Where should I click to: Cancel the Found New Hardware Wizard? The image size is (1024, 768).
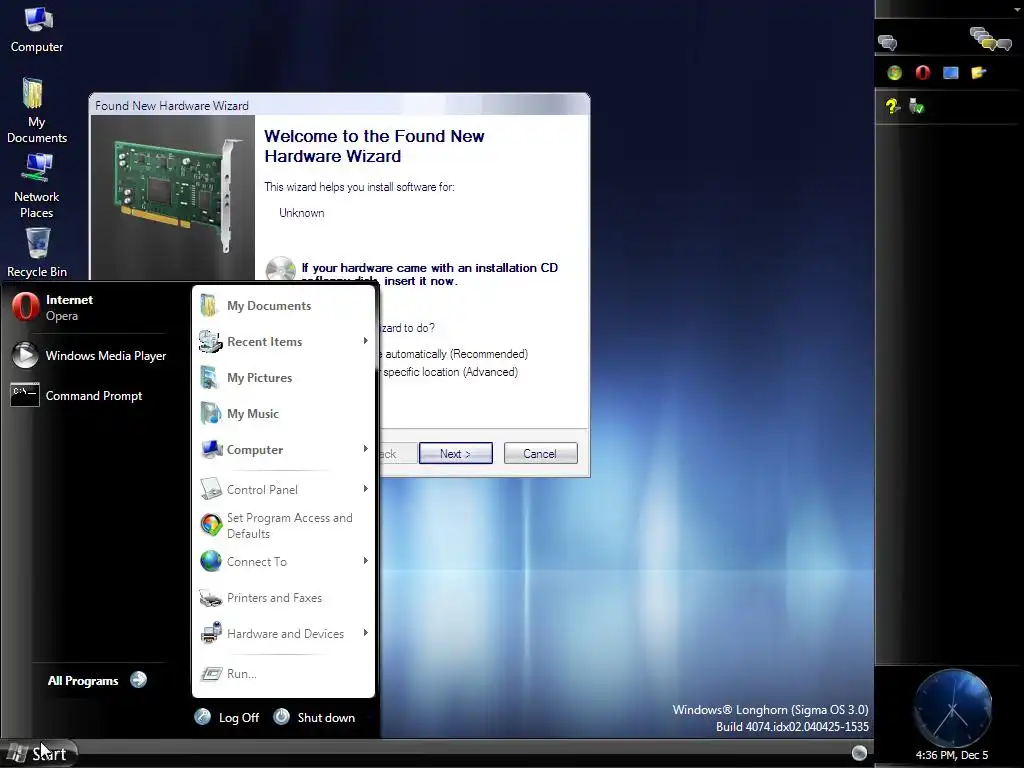pos(541,453)
